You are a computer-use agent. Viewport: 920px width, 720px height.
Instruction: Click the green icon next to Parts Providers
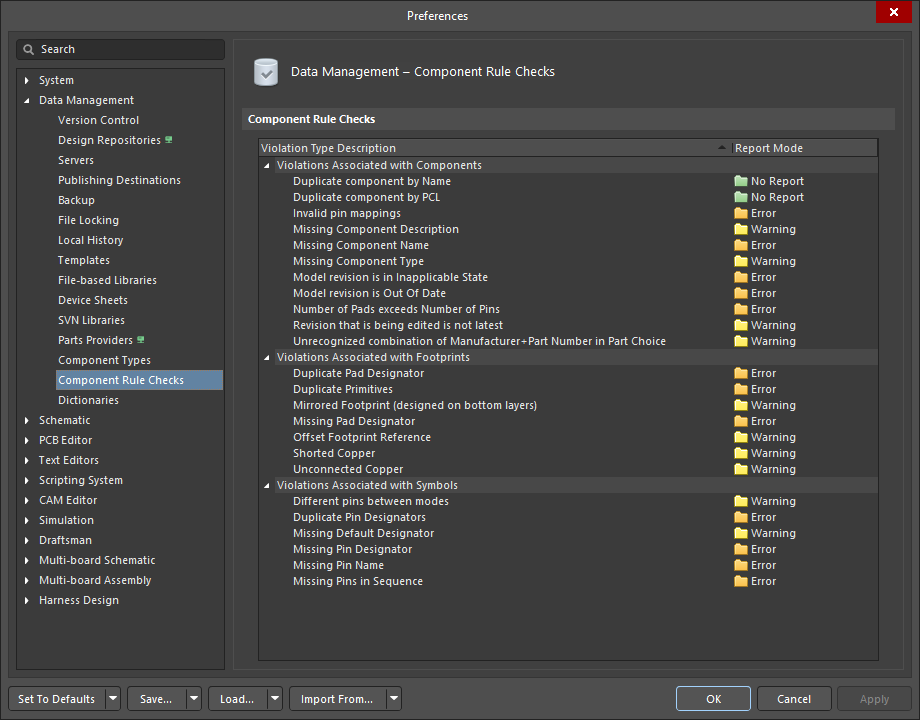[141, 340]
